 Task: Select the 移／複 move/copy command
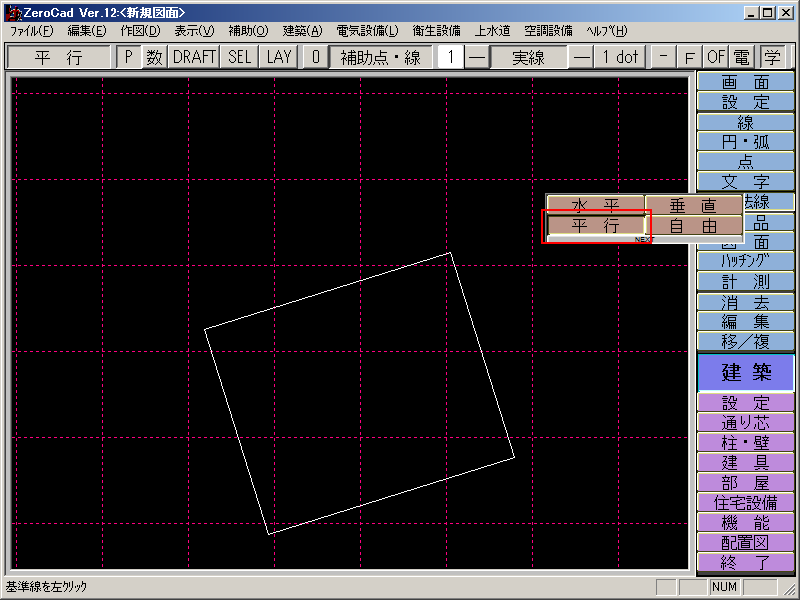745,341
